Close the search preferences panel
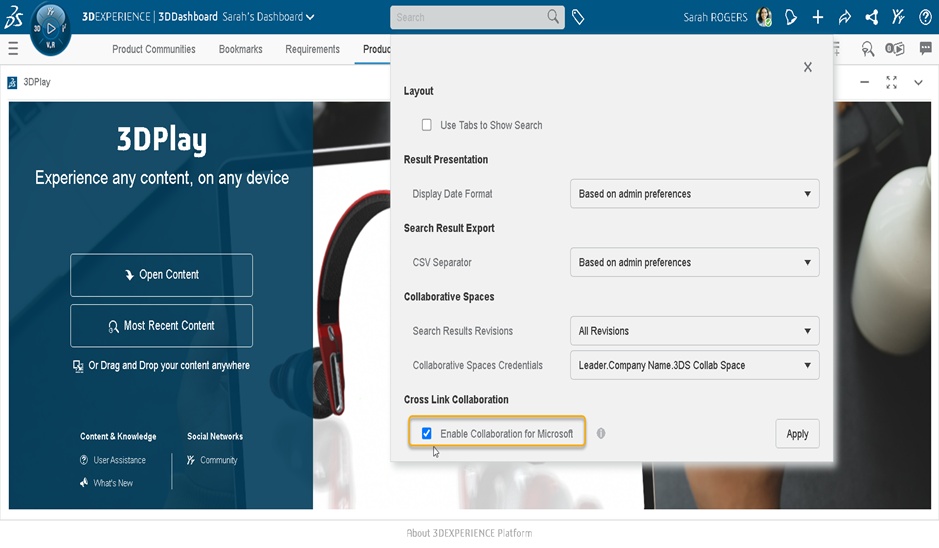Screen dimensions: 939x548 pos(807,67)
